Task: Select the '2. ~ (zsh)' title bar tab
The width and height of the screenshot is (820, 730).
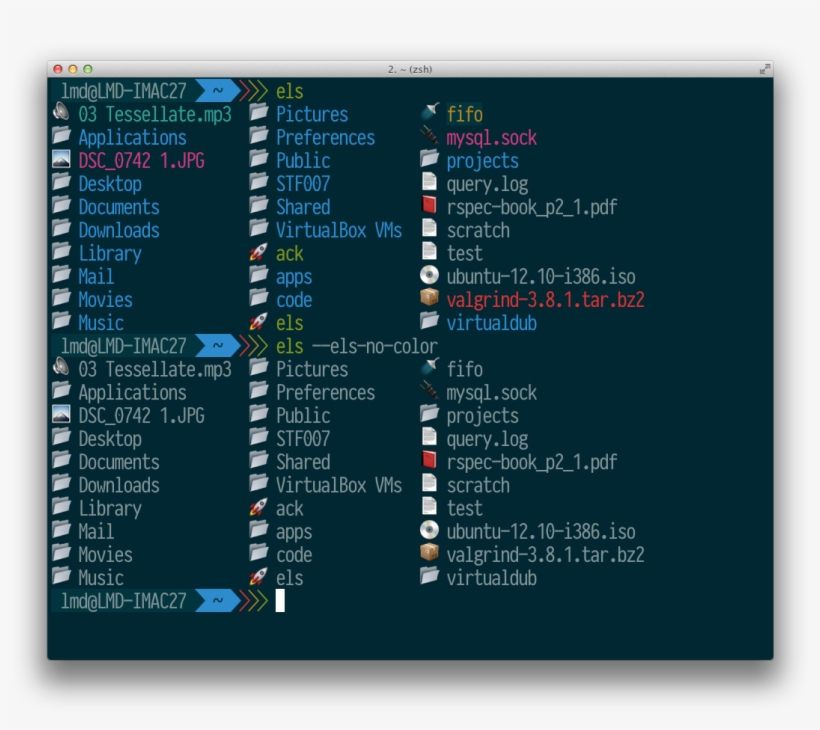Action: click(x=410, y=71)
